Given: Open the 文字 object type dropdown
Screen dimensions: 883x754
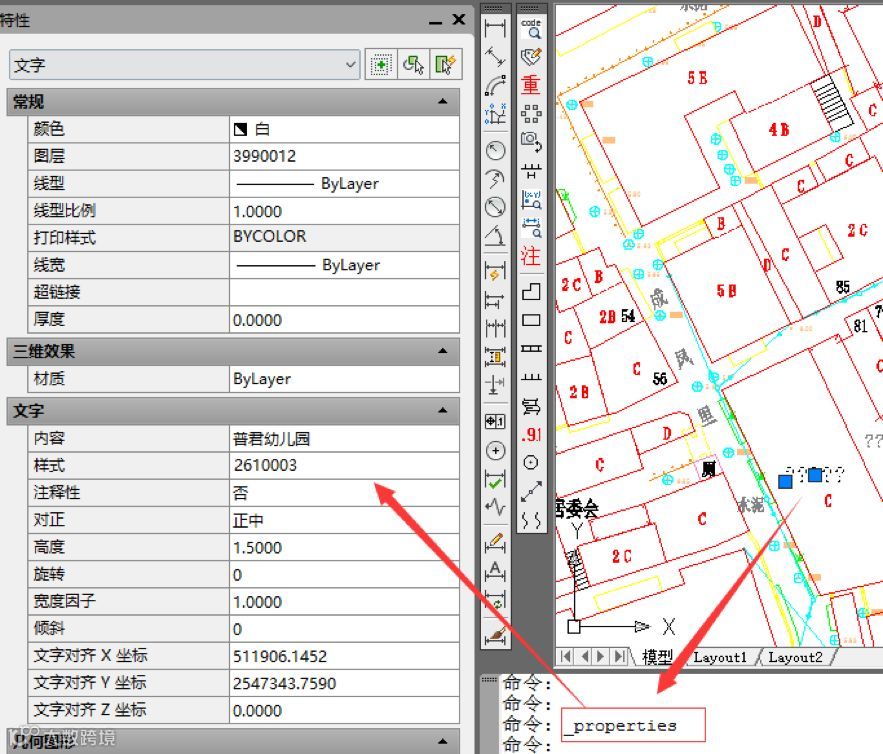Looking at the screenshot, I should 184,65.
